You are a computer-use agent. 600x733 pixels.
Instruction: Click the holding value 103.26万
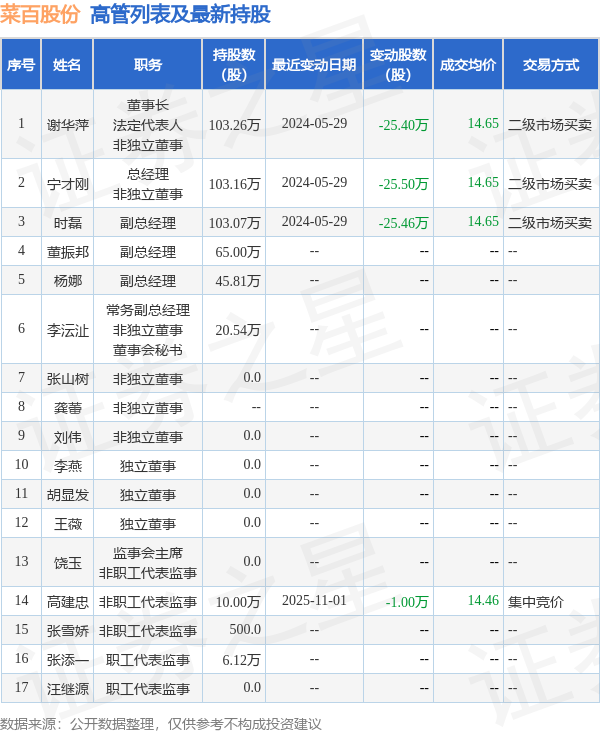click(x=234, y=125)
